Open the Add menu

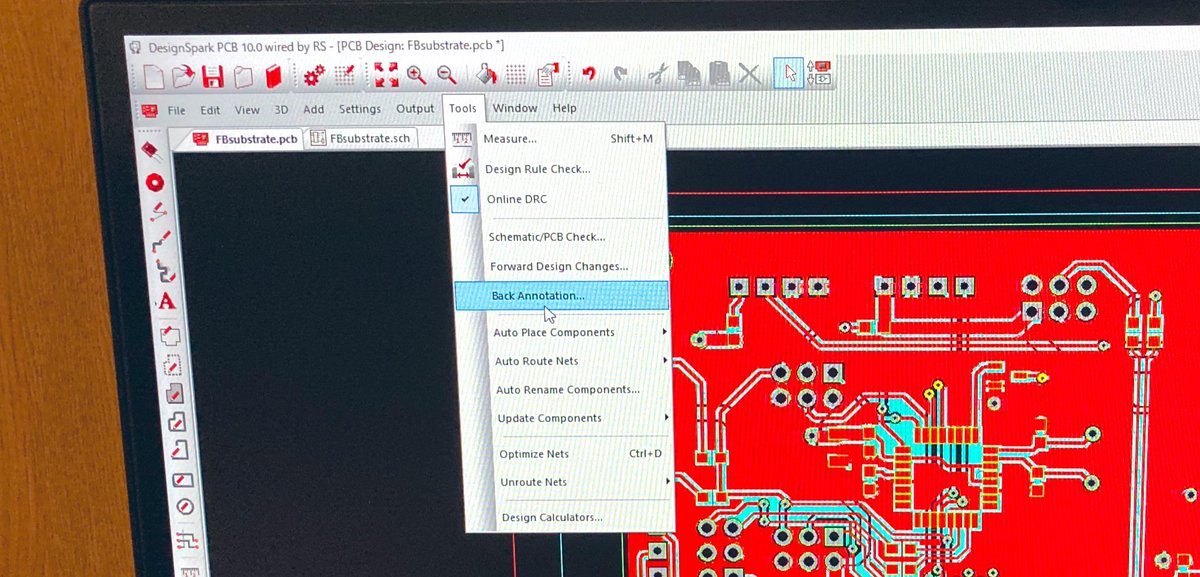coord(314,109)
